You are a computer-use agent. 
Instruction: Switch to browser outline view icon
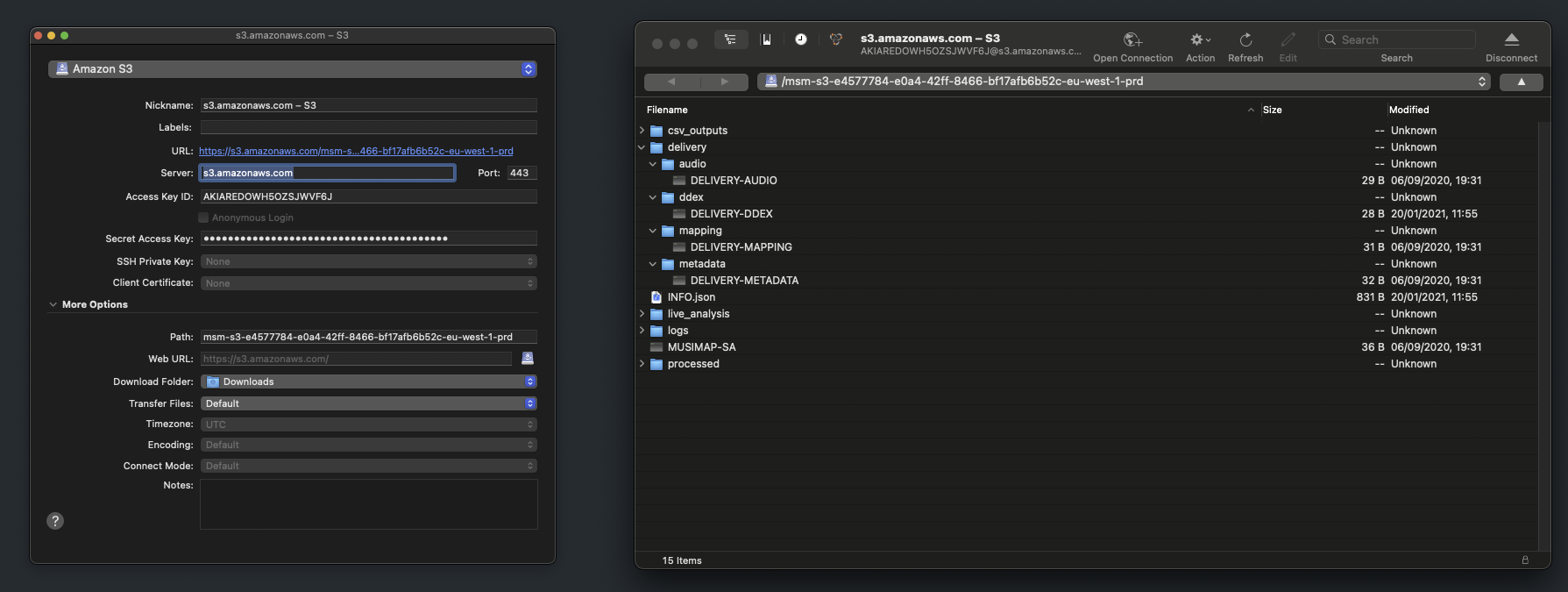point(730,39)
